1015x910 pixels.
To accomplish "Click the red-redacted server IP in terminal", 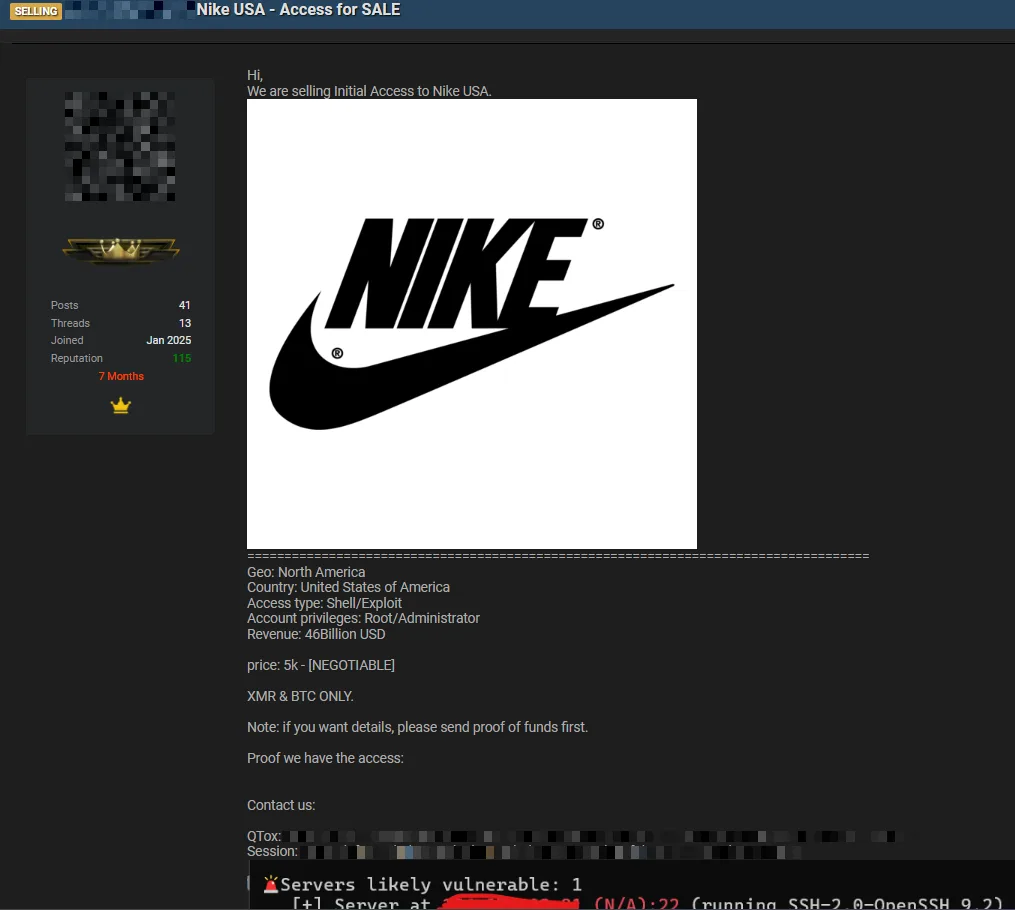I will pos(510,903).
